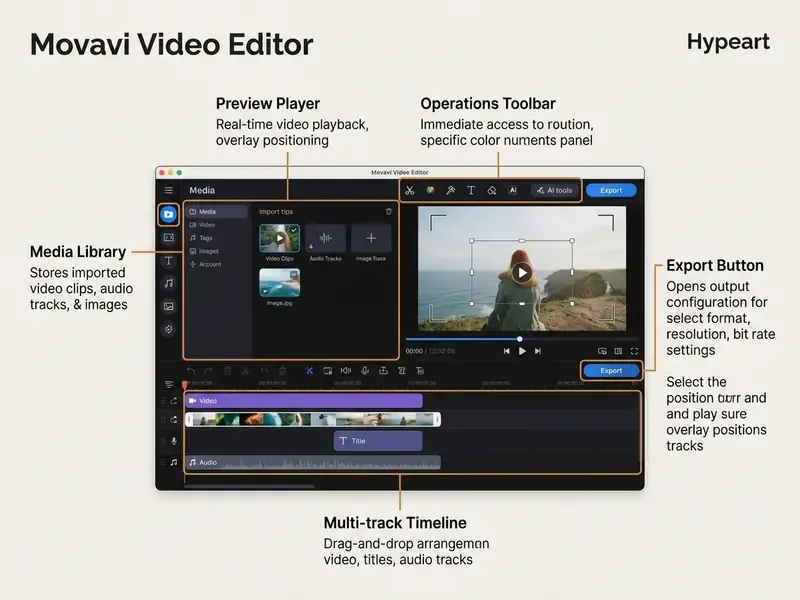Select the text T tool in the top toolbar
Screen dimensions: 800x600
(471, 190)
